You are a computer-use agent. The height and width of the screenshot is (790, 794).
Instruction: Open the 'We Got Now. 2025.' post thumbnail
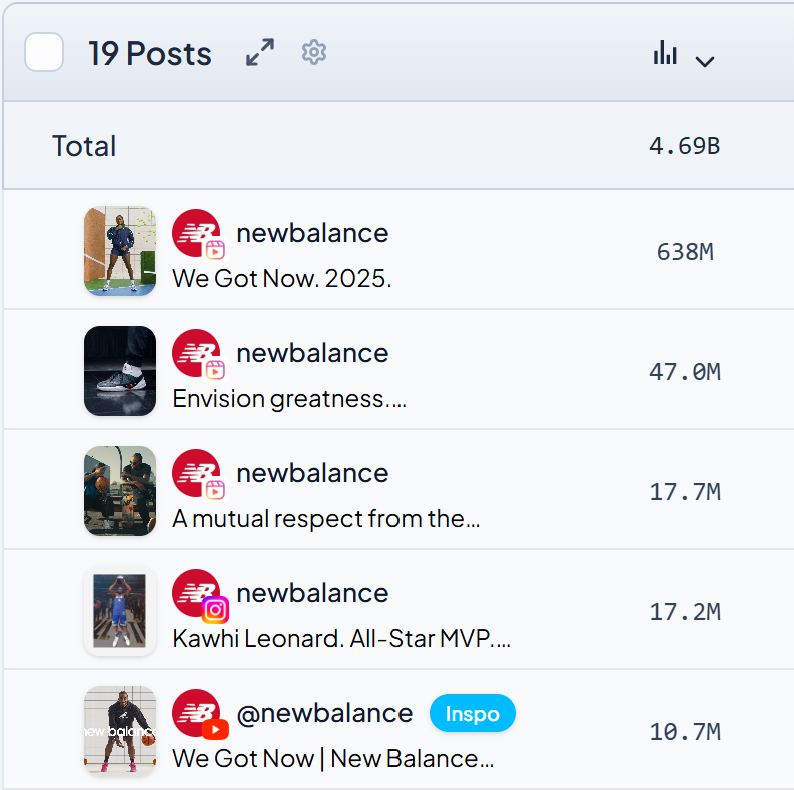[120, 251]
